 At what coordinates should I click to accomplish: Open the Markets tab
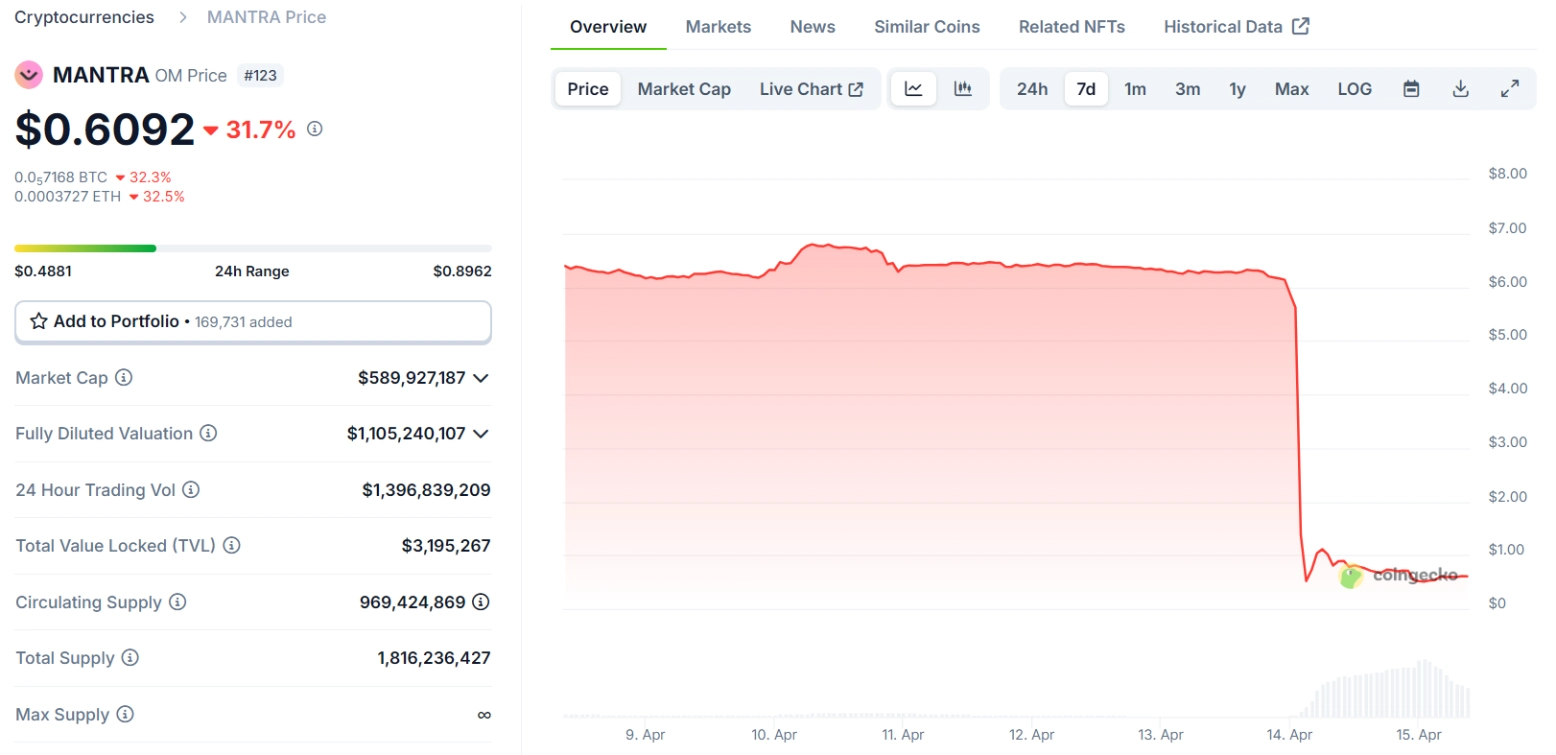point(718,27)
